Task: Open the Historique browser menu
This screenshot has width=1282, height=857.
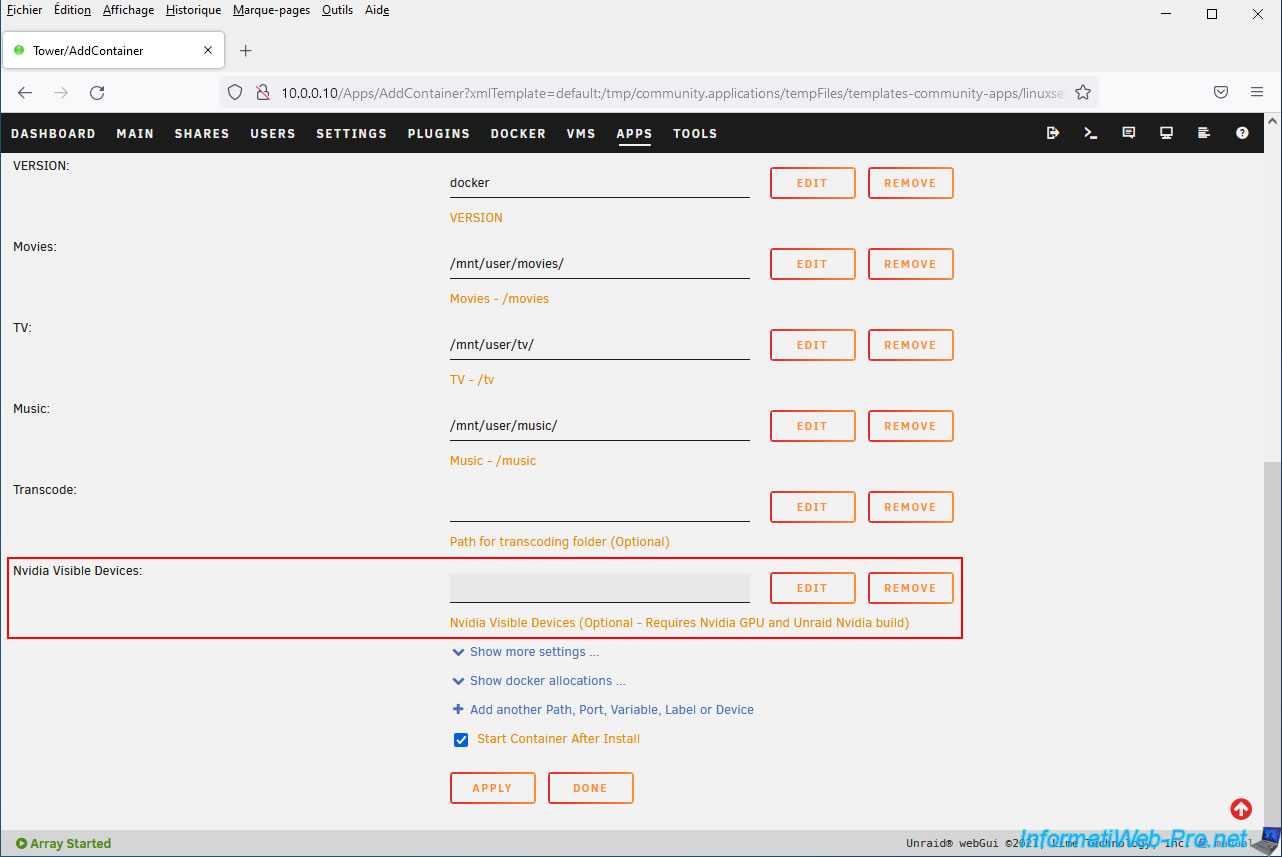Action: 194,10
